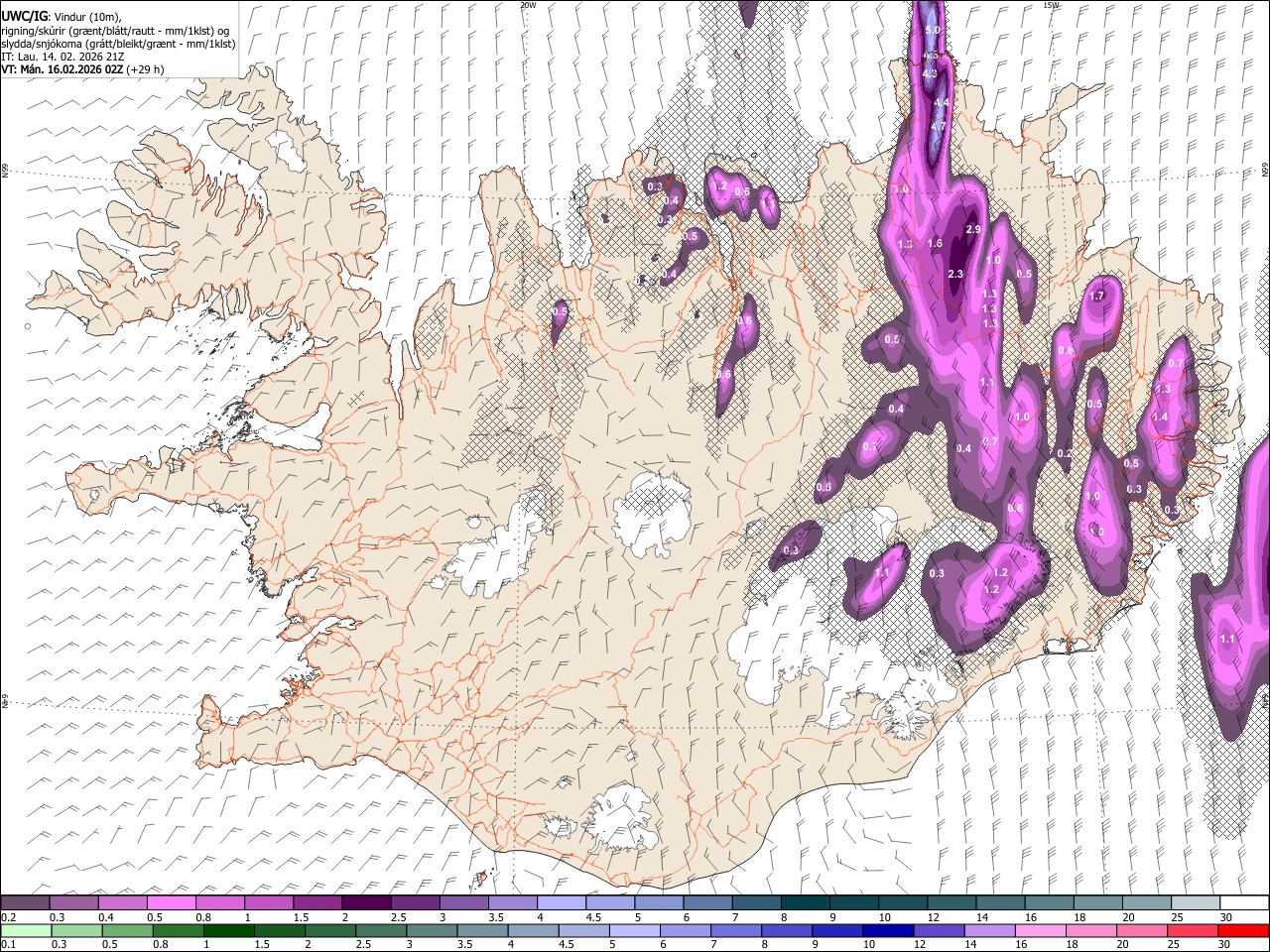1270x952 pixels.
Task: Pick top-row white swatch after 30
Action: point(1245,903)
